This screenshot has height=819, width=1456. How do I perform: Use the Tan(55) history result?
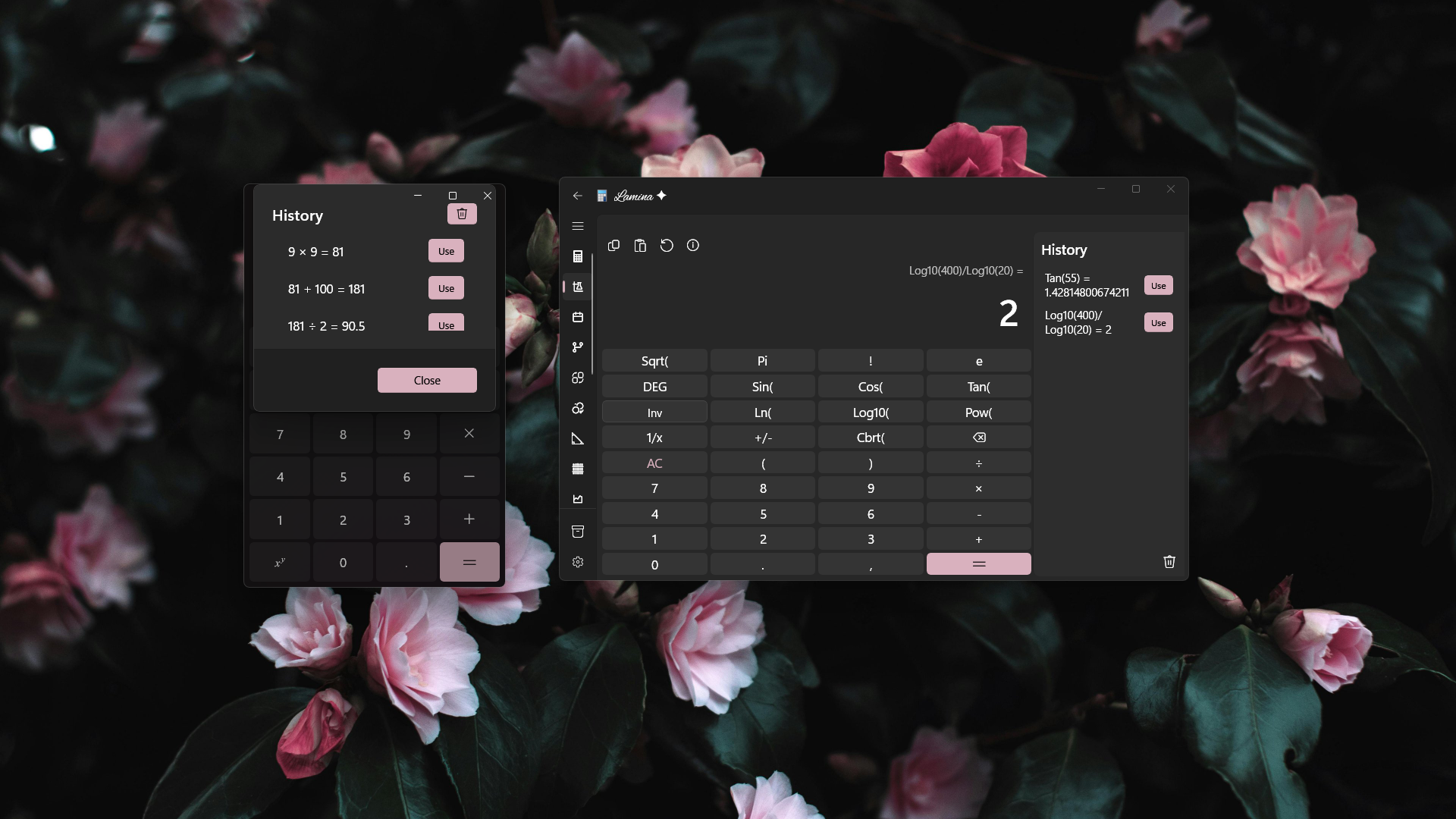pyautogui.click(x=1158, y=285)
